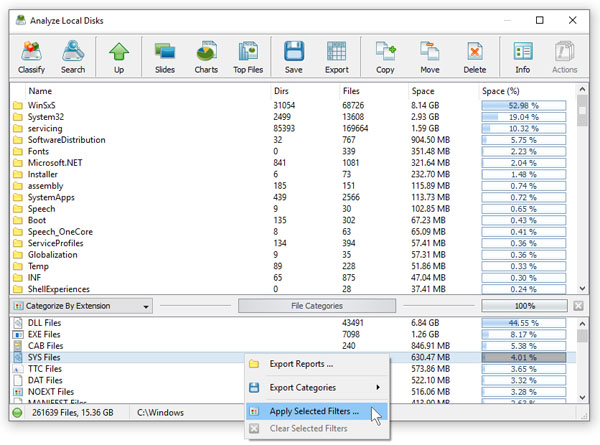Click down arrow of folder list scrollbar
This screenshot has height=445, width=600.
point(582,288)
